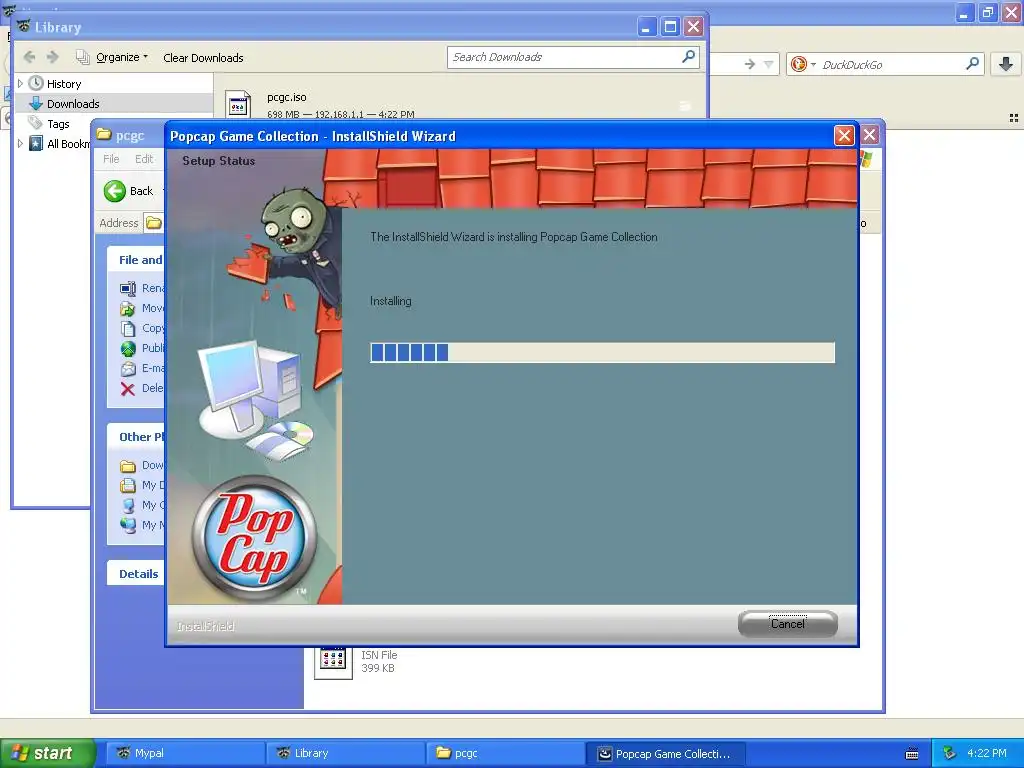Switch to Mypal in taskbar

(184, 753)
